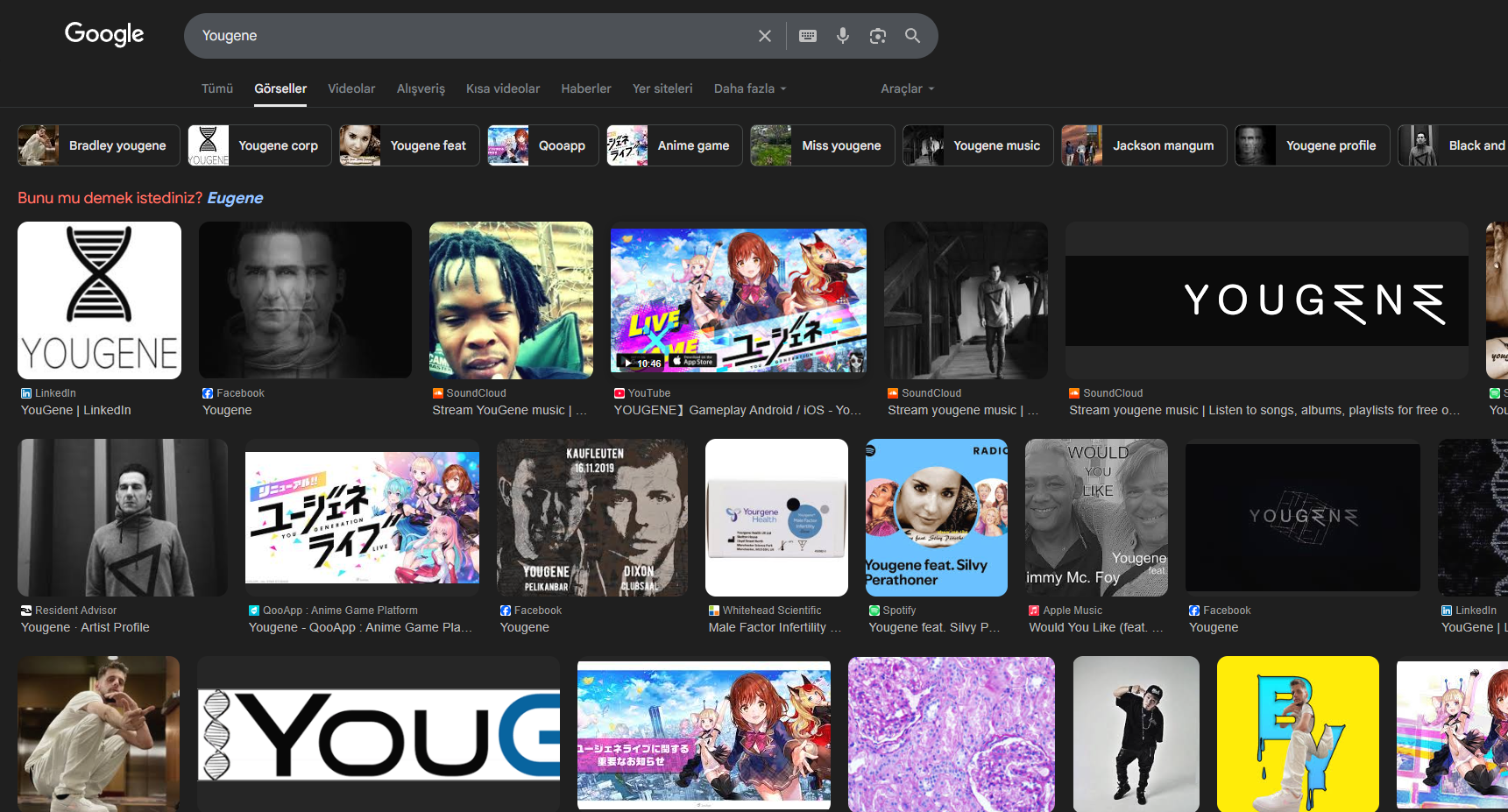Open the YOUGENE Gameplay Android / iOS link
1508x812 pixels.
pyautogui.click(x=738, y=410)
